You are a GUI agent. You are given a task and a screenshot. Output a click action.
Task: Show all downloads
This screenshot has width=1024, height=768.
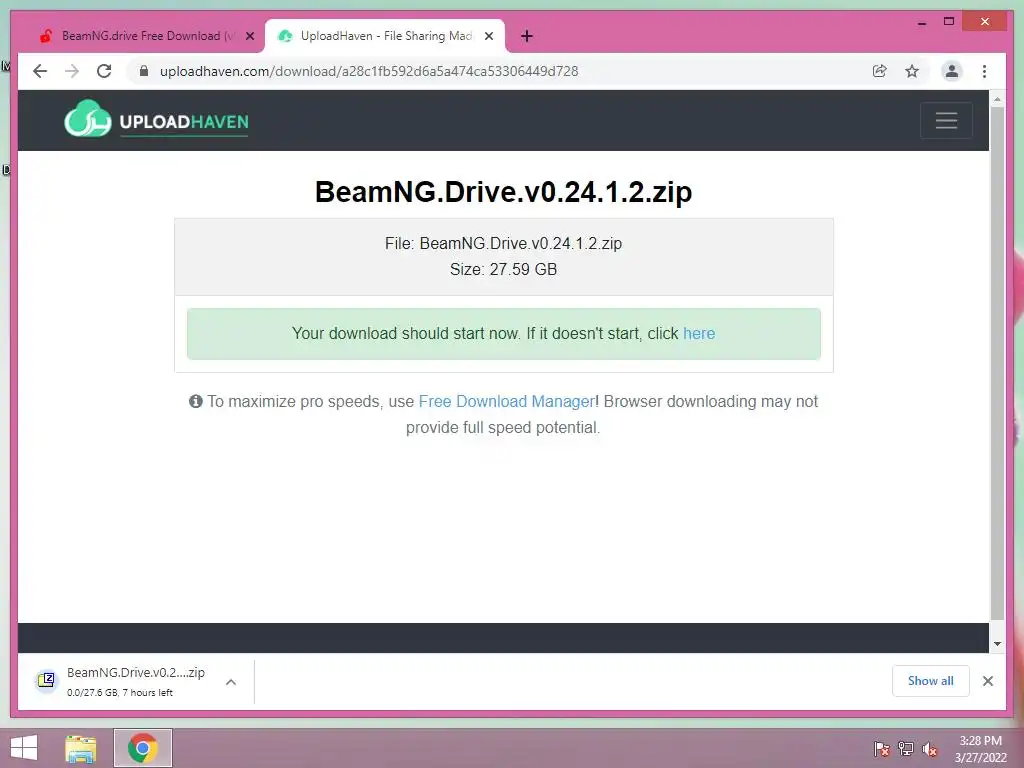coord(931,681)
